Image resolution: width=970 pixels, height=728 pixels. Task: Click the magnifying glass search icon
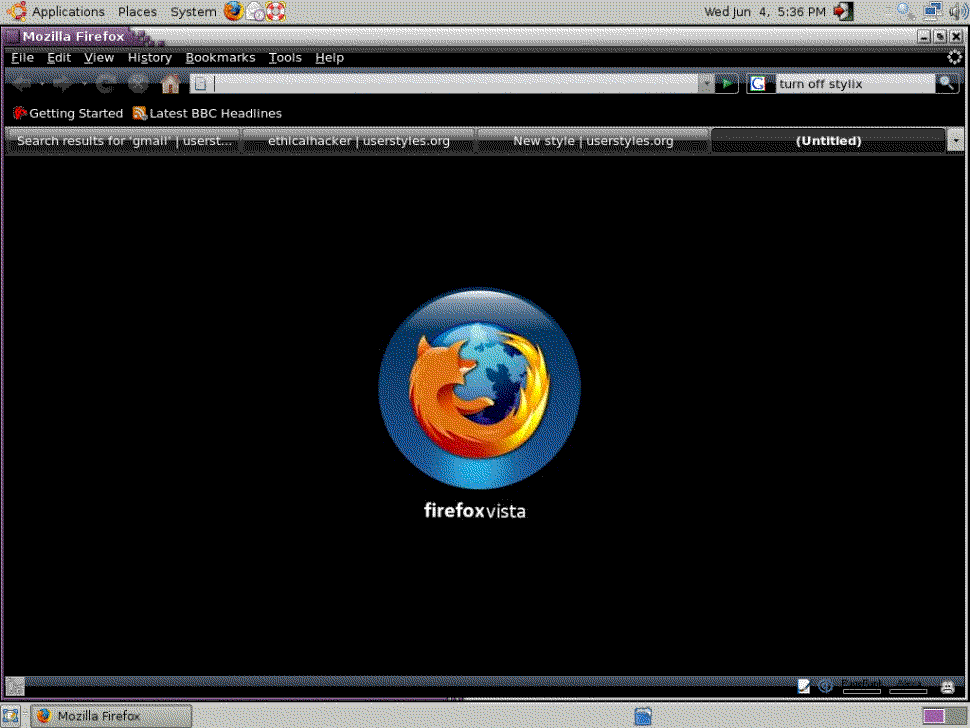point(946,84)
